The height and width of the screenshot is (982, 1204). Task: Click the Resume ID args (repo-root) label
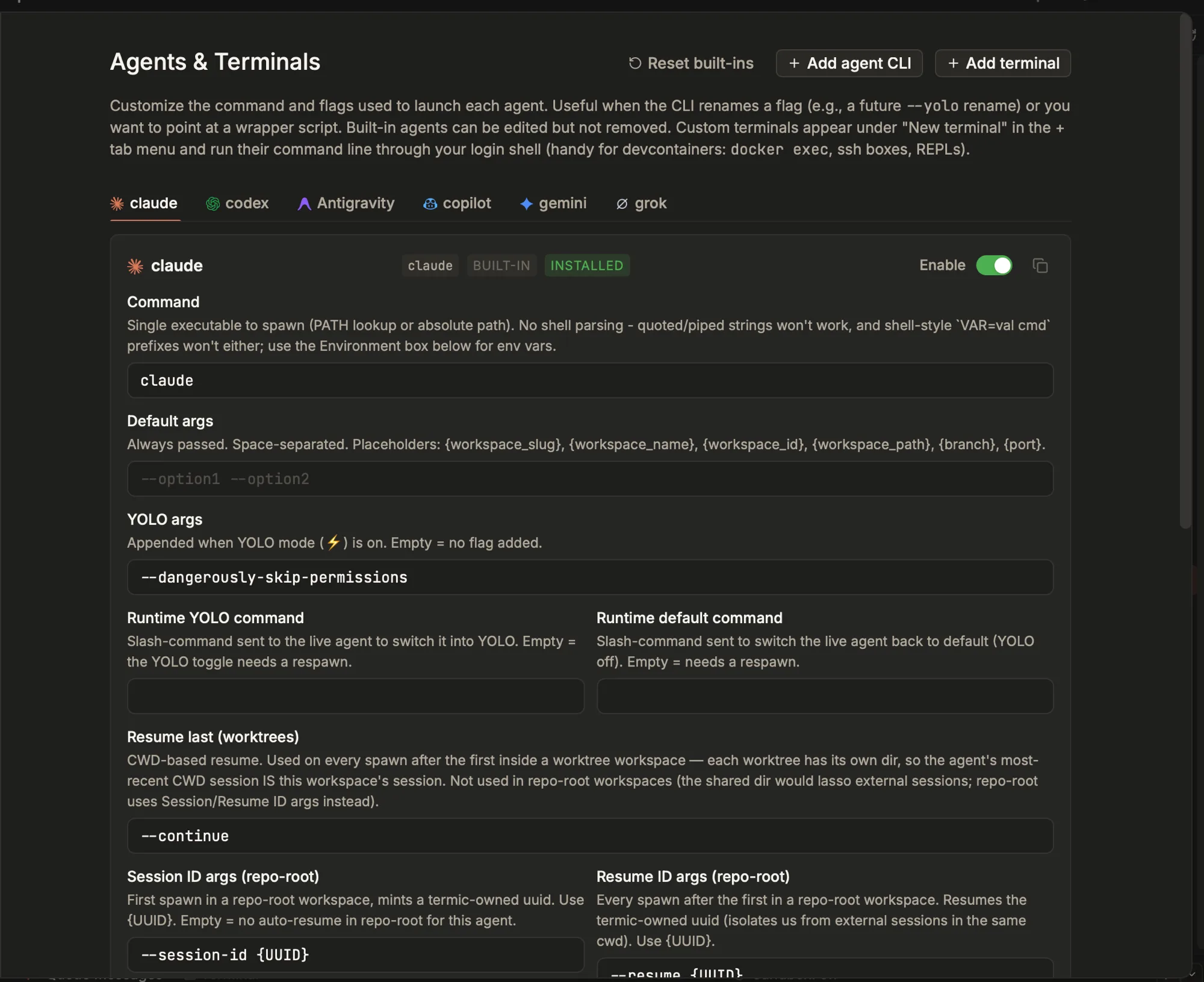point(693,877)
